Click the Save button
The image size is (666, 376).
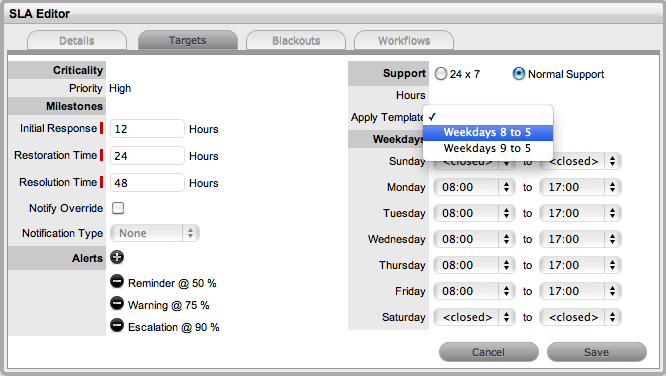(x=597, y=352)
